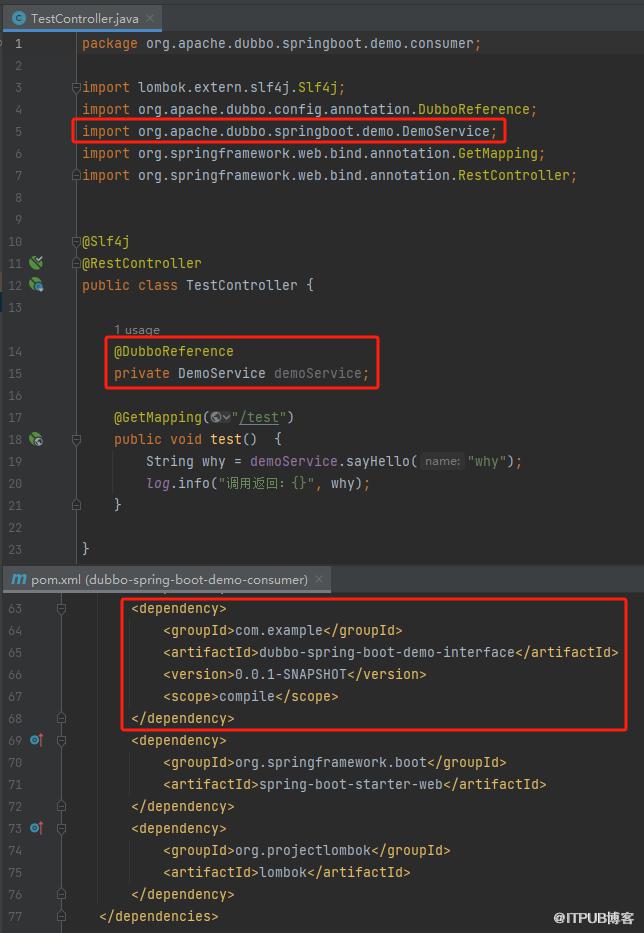
Task: Collapse the imports fold marker at line 3
Action: 76,87
